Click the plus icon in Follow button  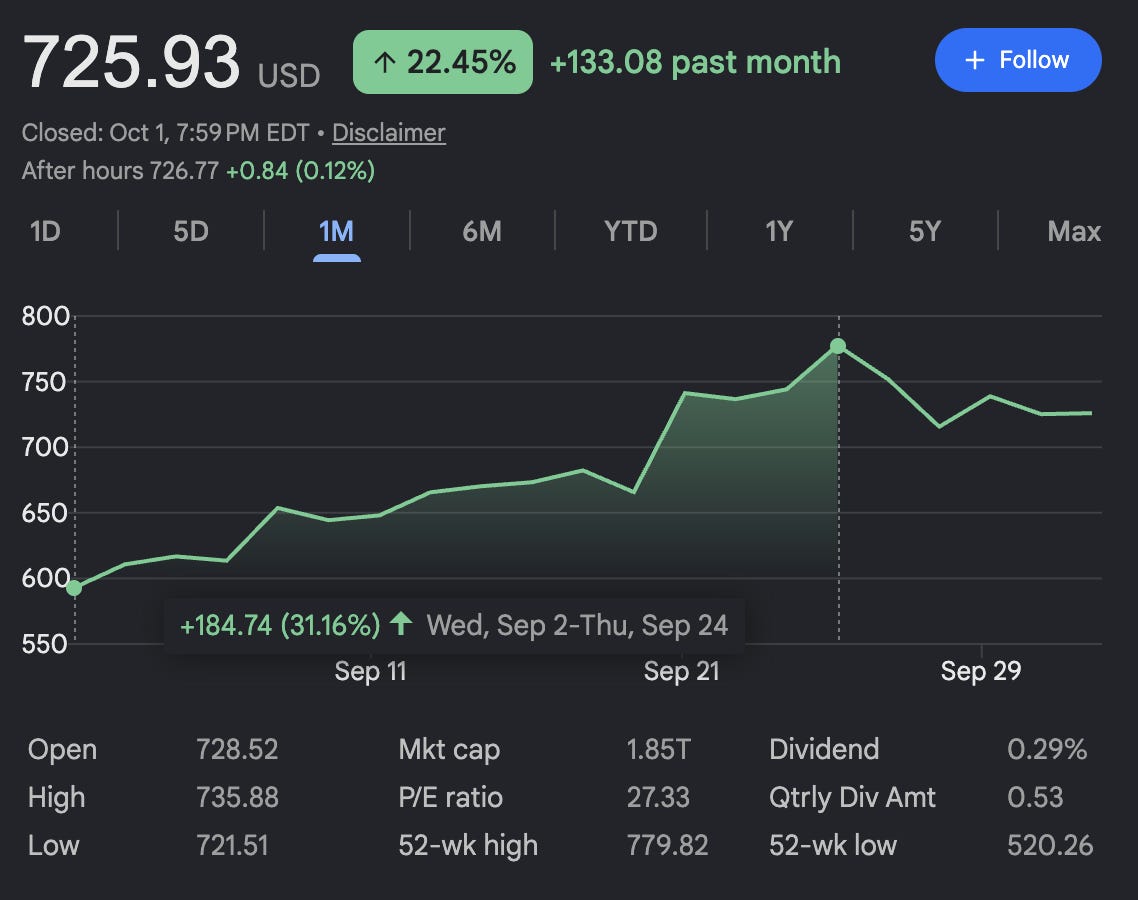(975, 60)
